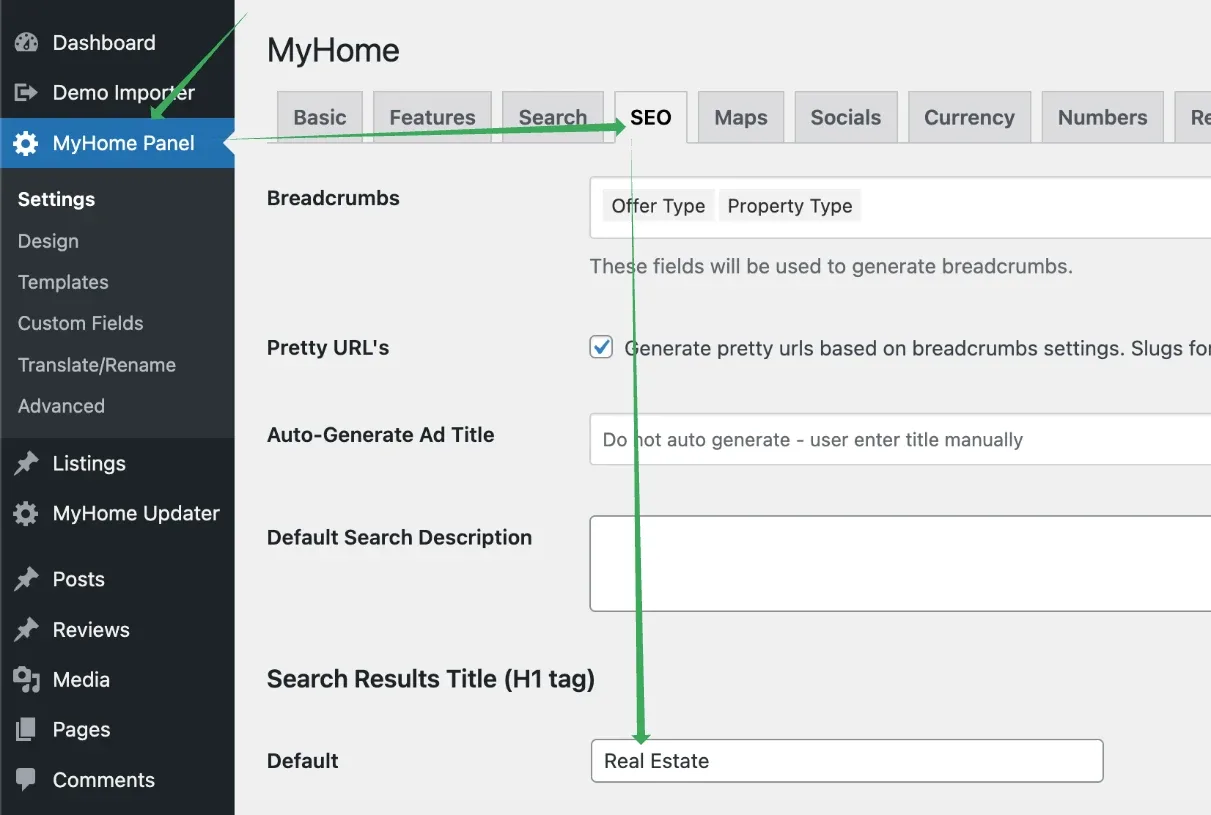Open the Reviews menu
The image size is (1211, 815).
[117, 629]
